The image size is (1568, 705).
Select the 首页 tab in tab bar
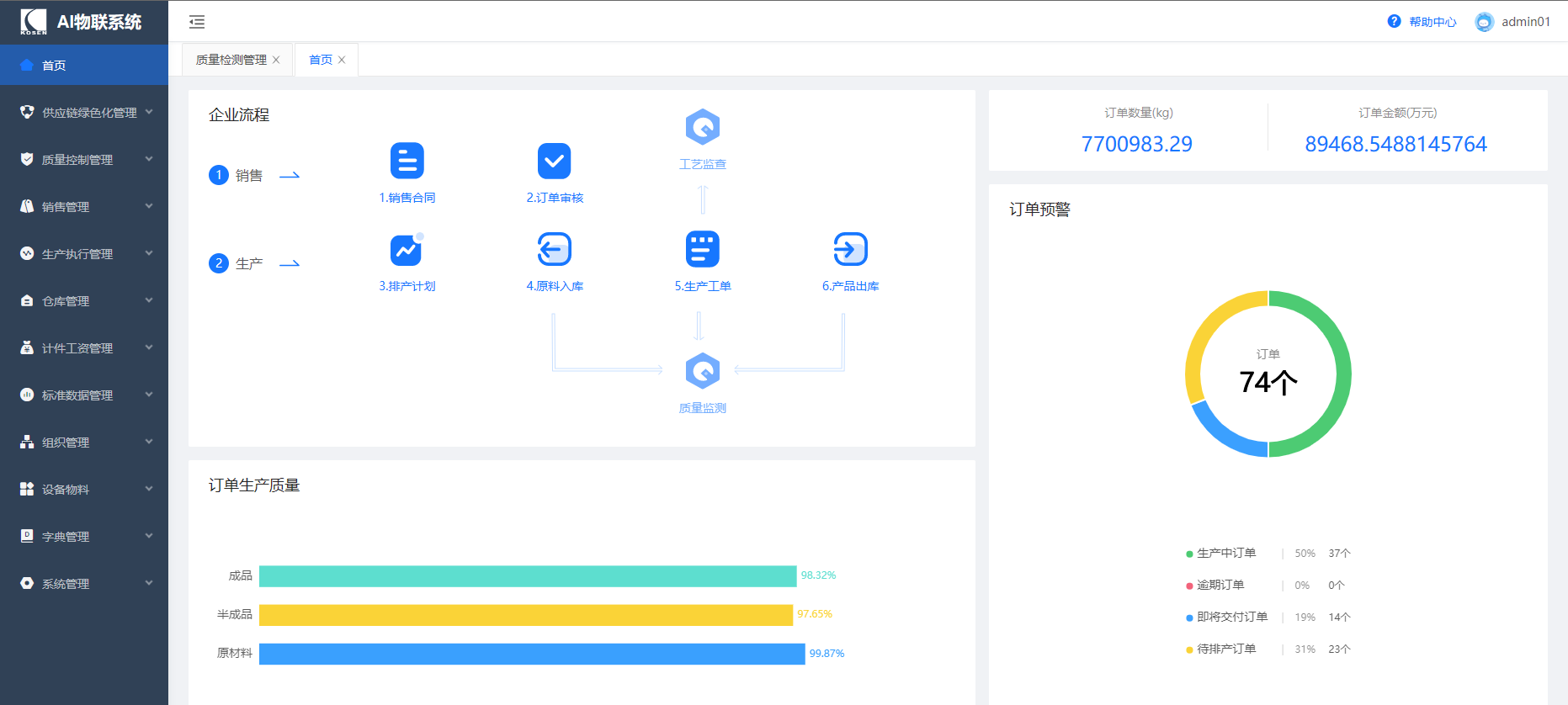pos(321,60)
